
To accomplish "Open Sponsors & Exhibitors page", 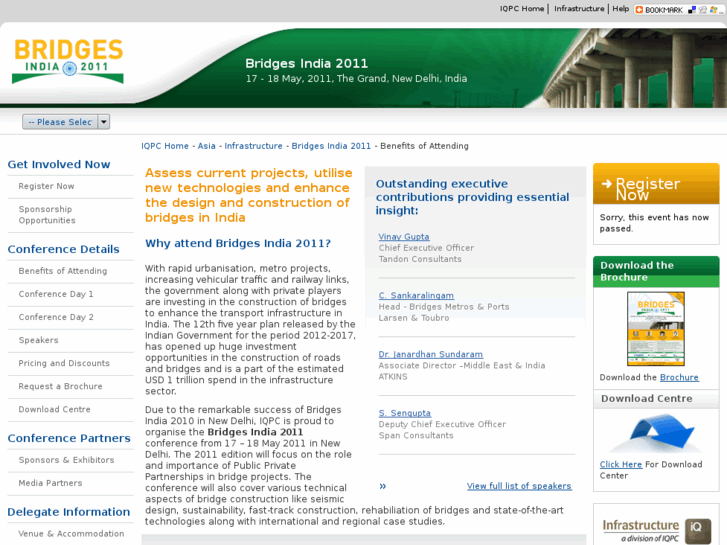I will pyautogui.click(x=66, y=460).
